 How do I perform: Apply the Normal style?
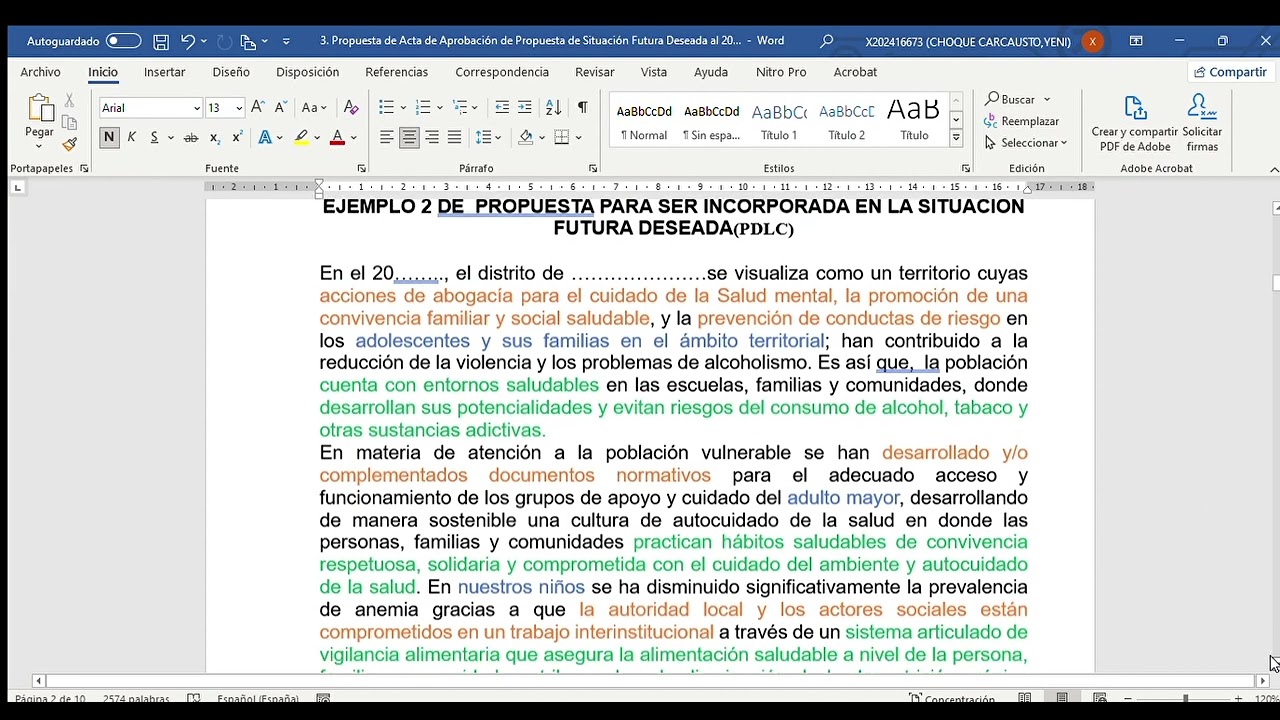pos(644,121)
